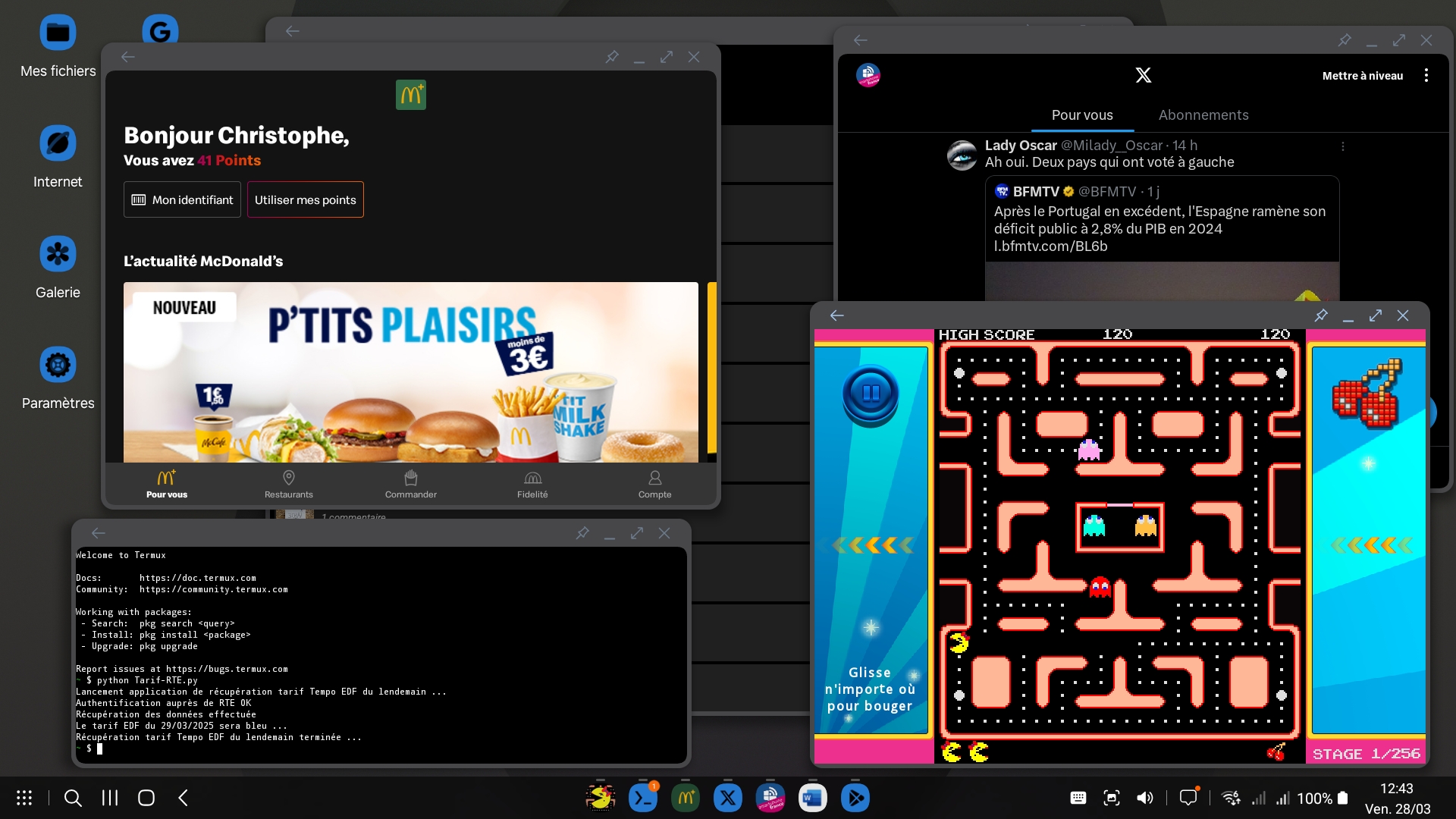The width and height of the screenshot is (1456, 819).
Task: Click X logo in header
Action: [1144, 75]
